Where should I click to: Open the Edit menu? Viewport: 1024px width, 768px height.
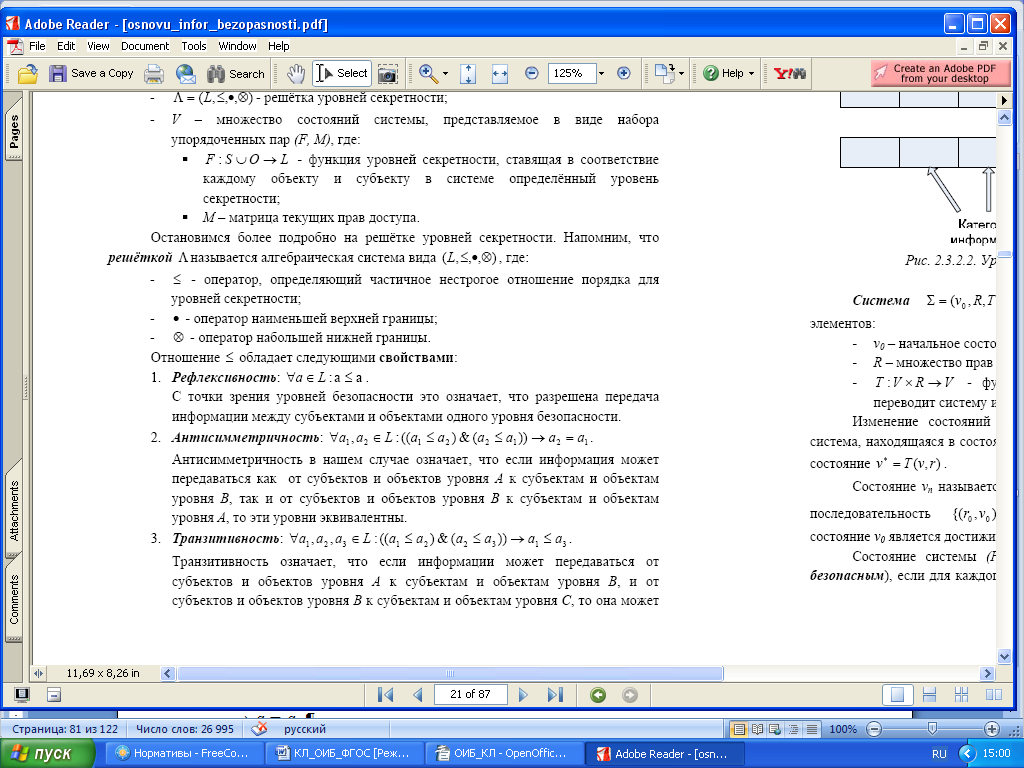pyautogui.click(x=66, y=46)
